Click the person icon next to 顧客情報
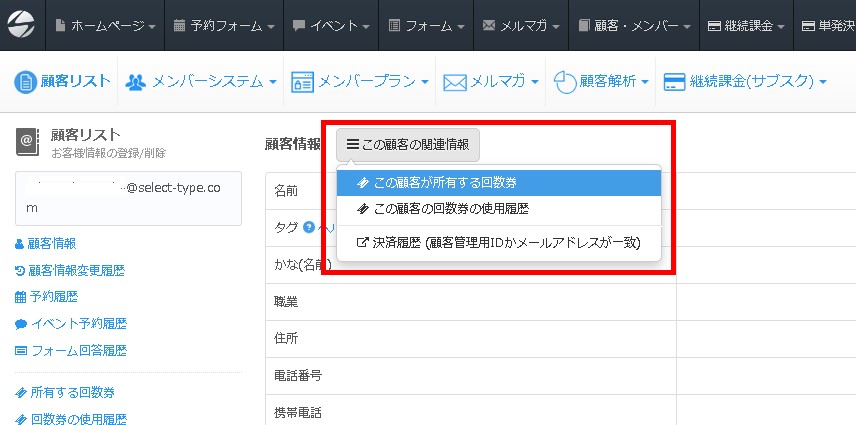Screen dimensions: 856x425 pyautogui.click(x=20, y=244)
